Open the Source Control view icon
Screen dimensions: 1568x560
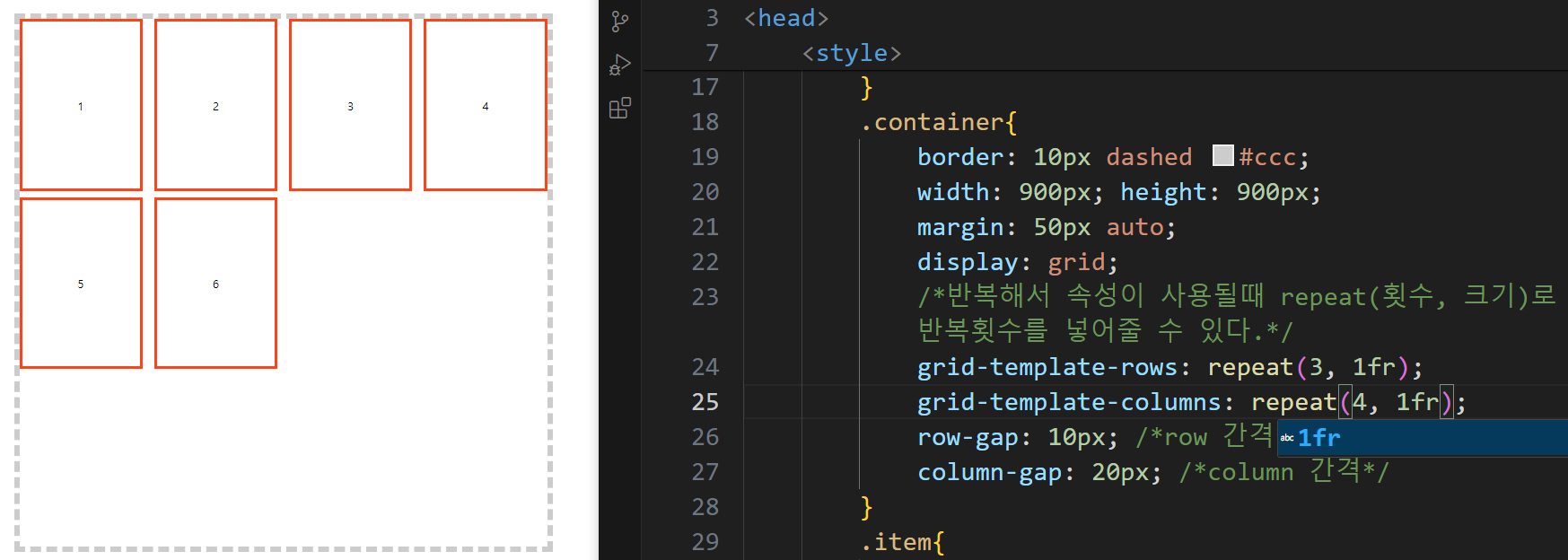click(x=619, y=21)
